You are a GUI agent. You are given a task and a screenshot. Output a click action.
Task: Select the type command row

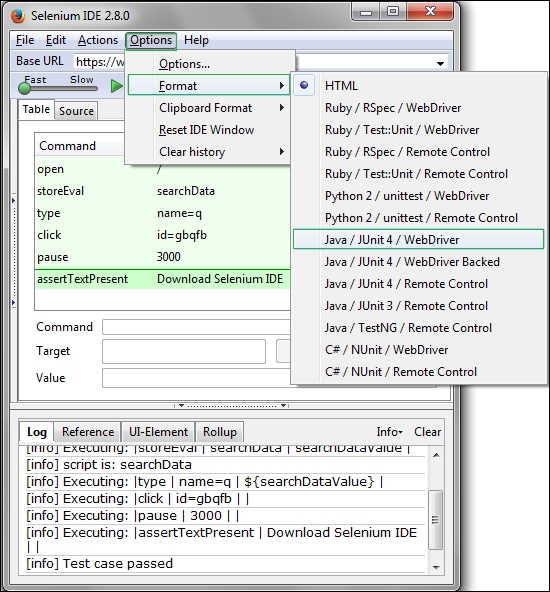tap(162, 213)
